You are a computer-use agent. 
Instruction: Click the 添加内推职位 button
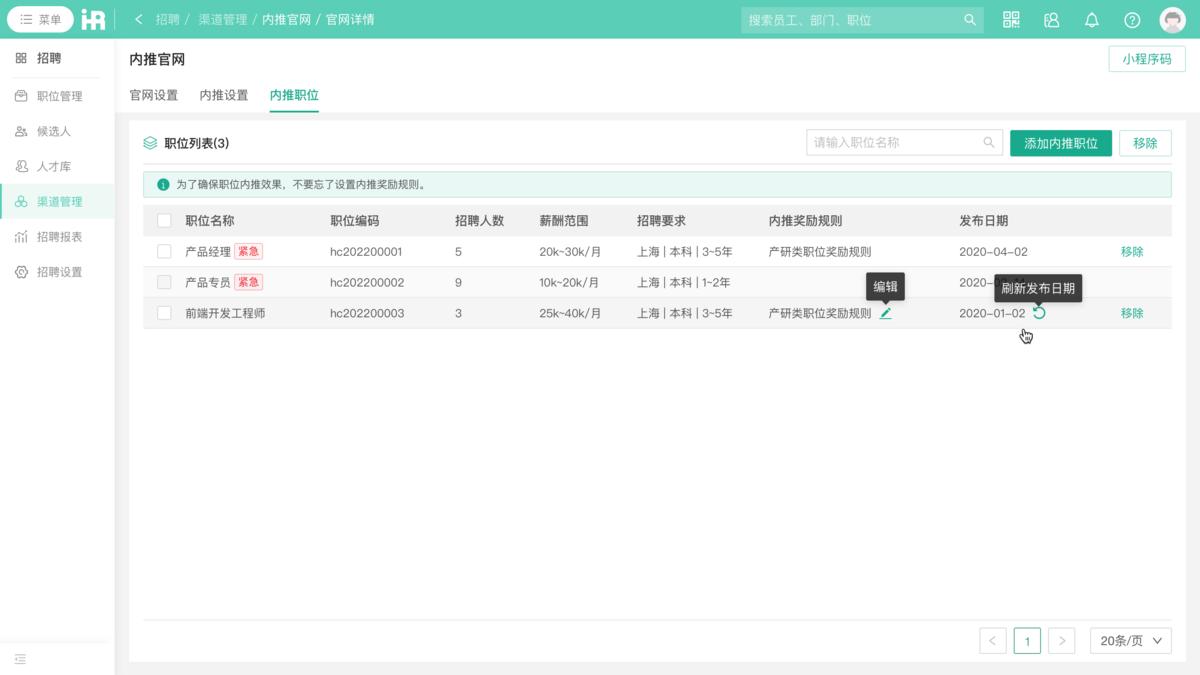click(1060, 142)
